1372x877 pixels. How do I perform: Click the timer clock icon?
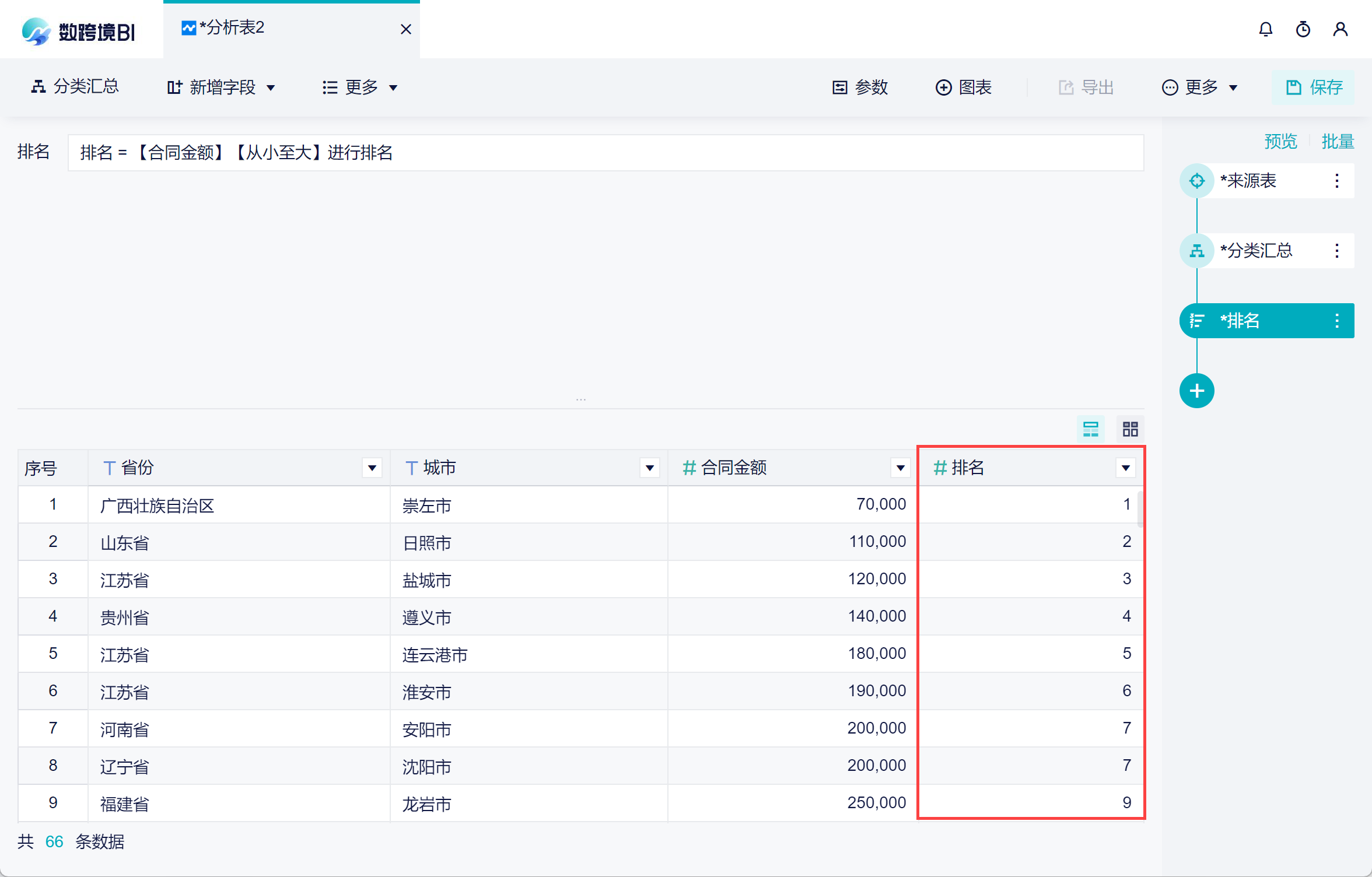(x=1303, y=29)
